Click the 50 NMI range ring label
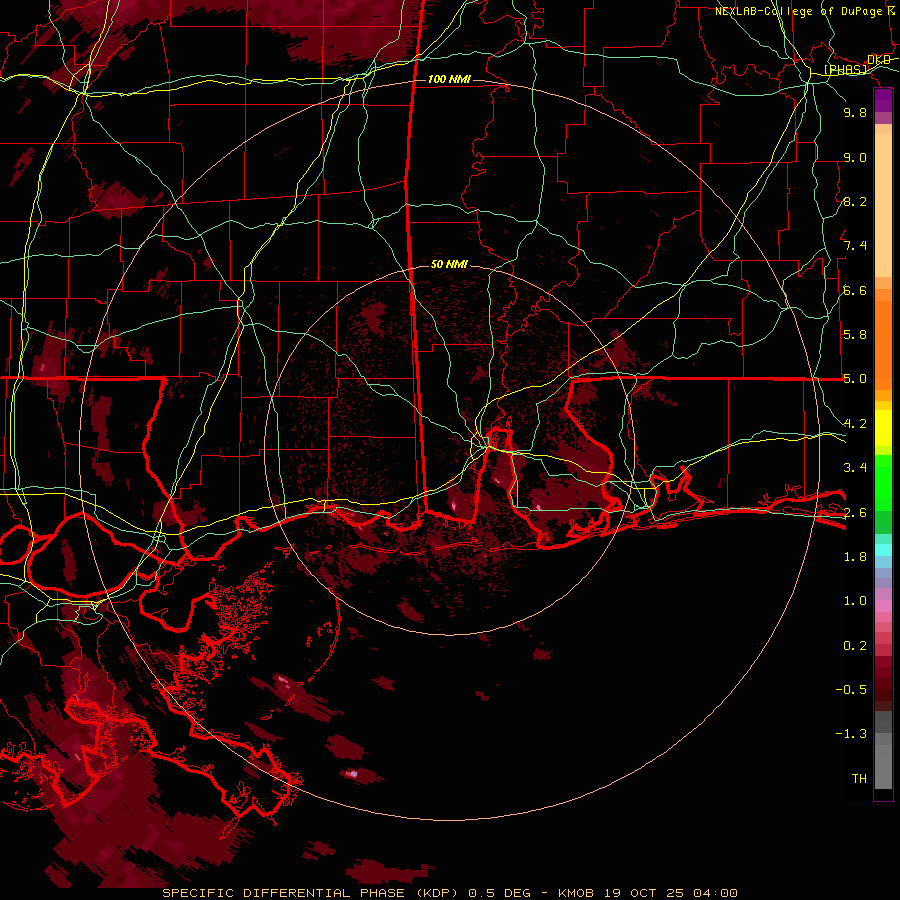900x900 pixels. pos(449,264)
